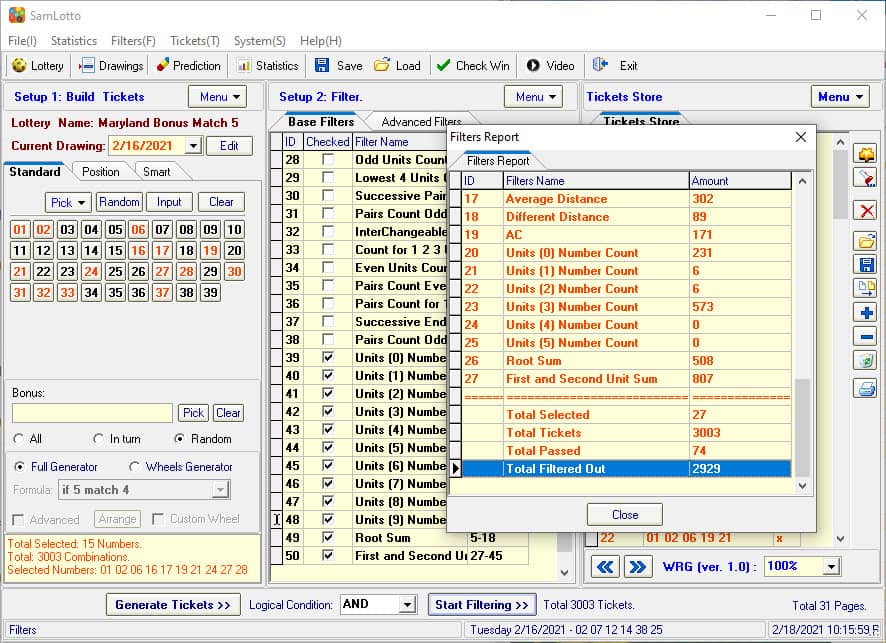Screen dimensions: 886x643
Task: Go to previous page with double-left arrow
Action: pyautogui.click(x=605, y=567)
